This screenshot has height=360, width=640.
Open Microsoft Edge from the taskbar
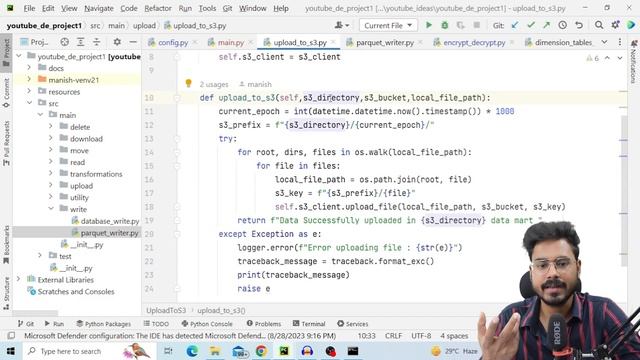click(x=192, y=351)
